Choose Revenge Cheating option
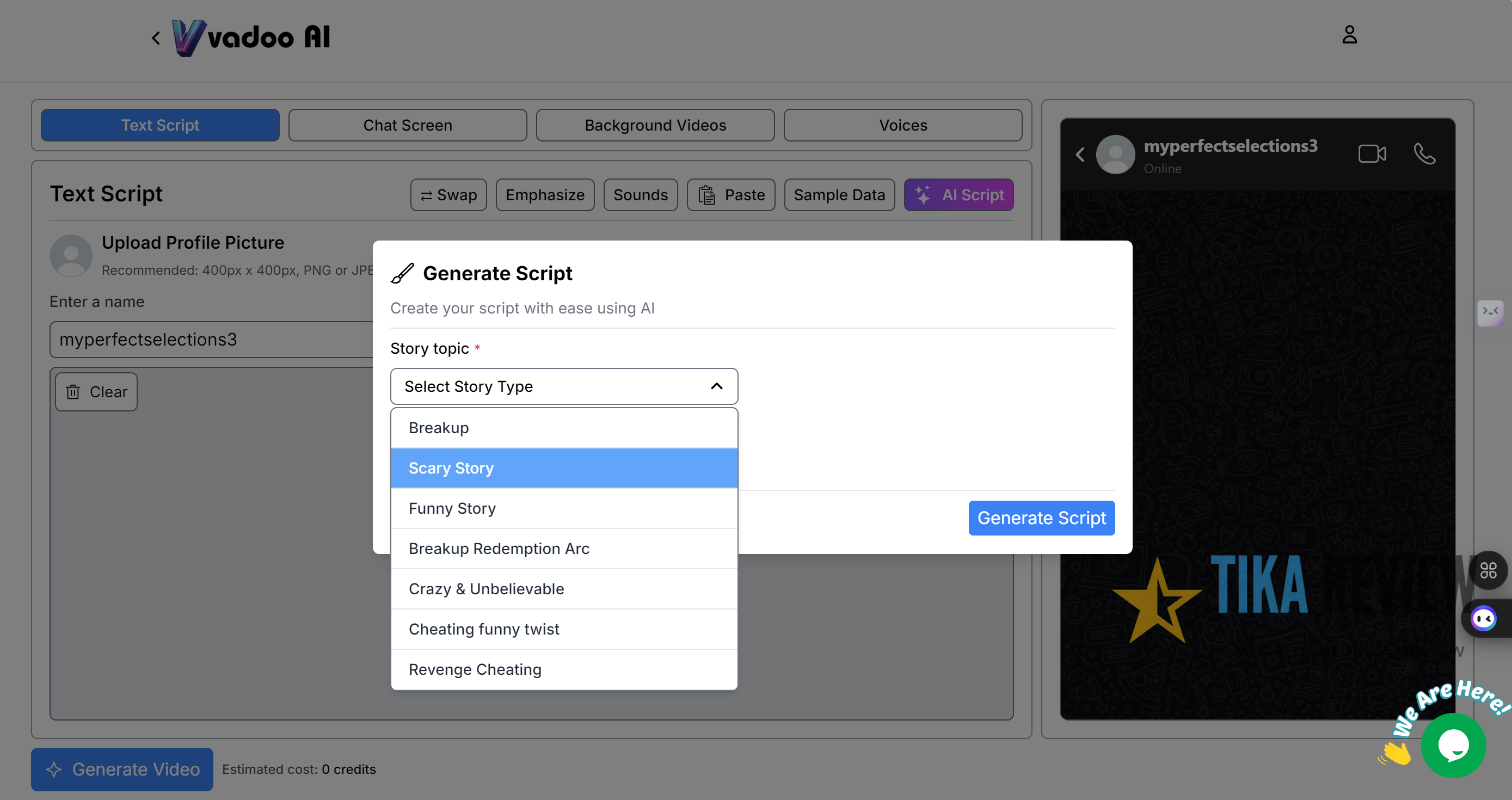 coord(564,670)
